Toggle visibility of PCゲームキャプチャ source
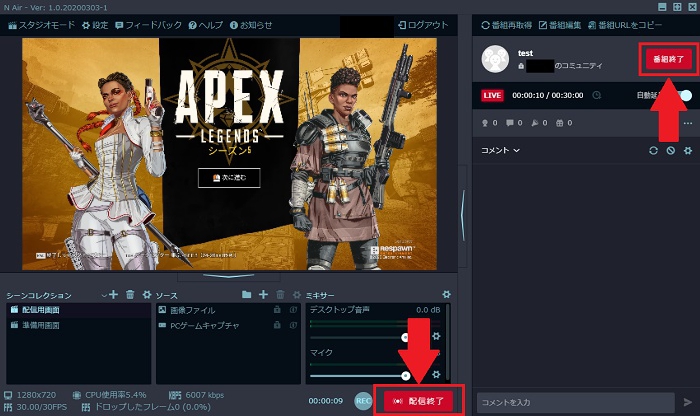Image resolution: width=700 pixels, height=416 pixels. [293, 325]
